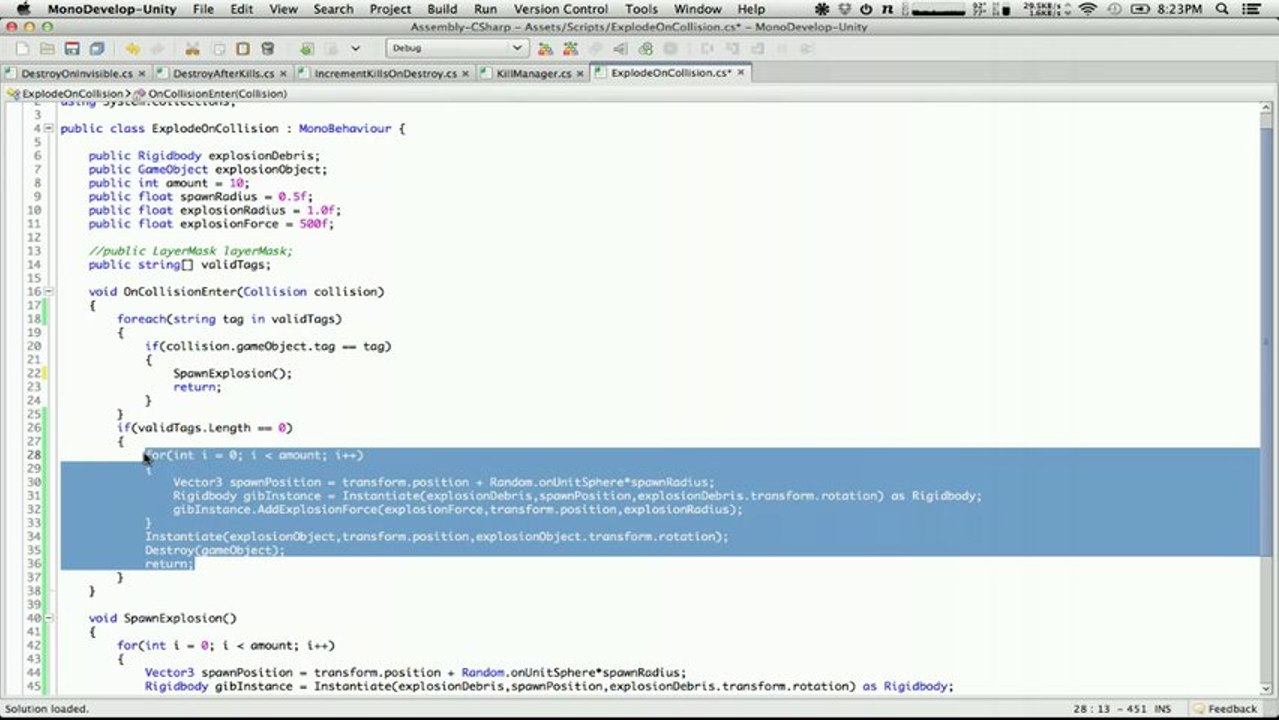The width and height of the screenshot is (1279, 720).
Task: Click the grayed Redo arrow icon
Action: pyautogui.click(x=157, y=48)
